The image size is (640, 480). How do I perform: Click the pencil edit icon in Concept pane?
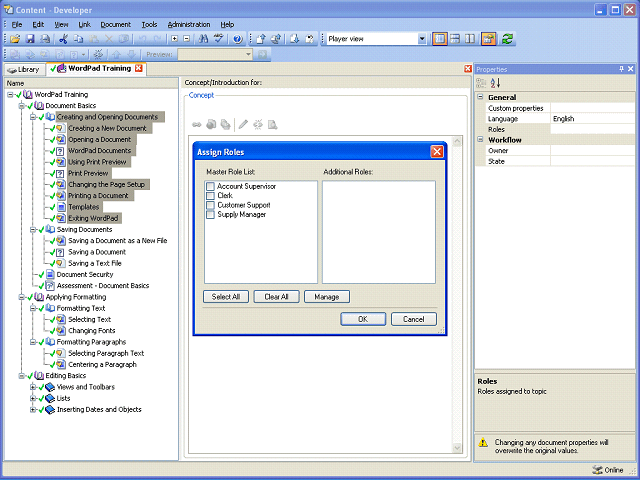point(243,124)
